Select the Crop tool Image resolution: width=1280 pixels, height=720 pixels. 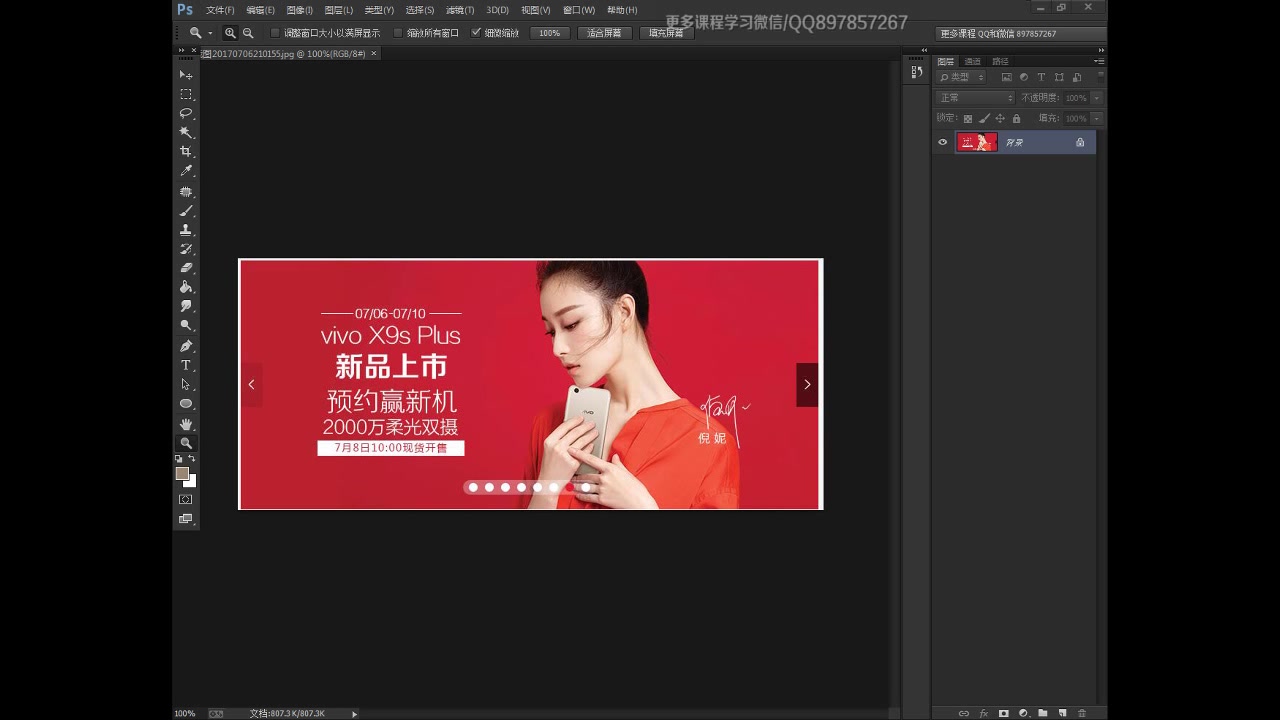click(186, 152)
